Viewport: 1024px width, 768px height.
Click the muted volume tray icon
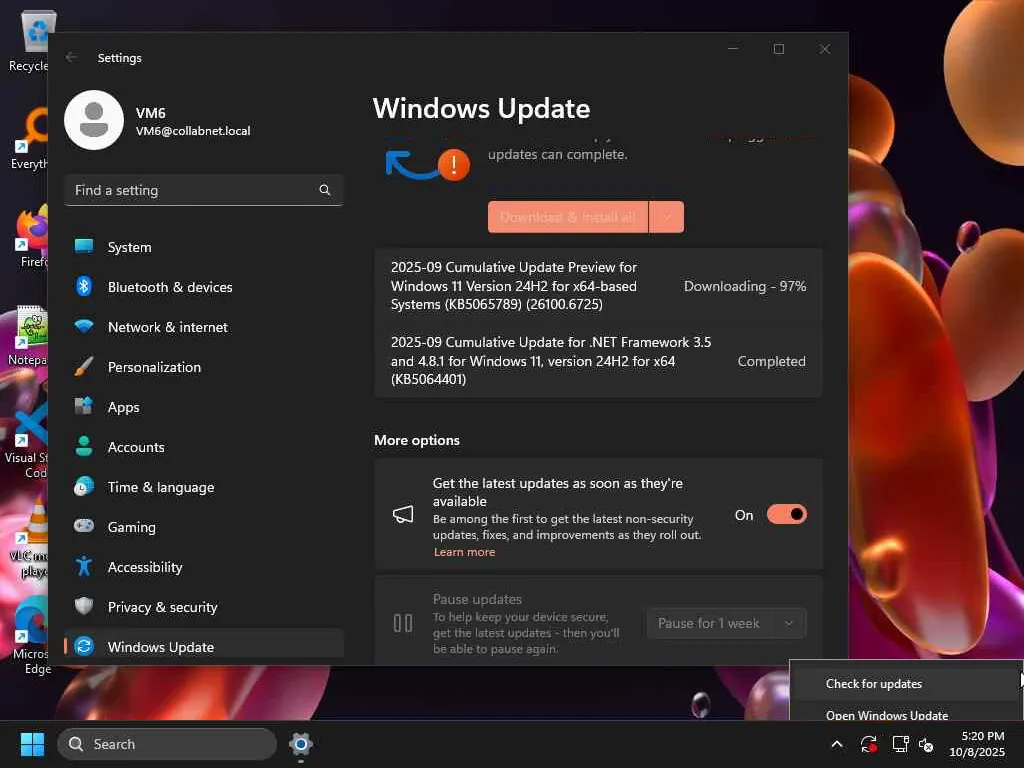(x=926, y=744)
